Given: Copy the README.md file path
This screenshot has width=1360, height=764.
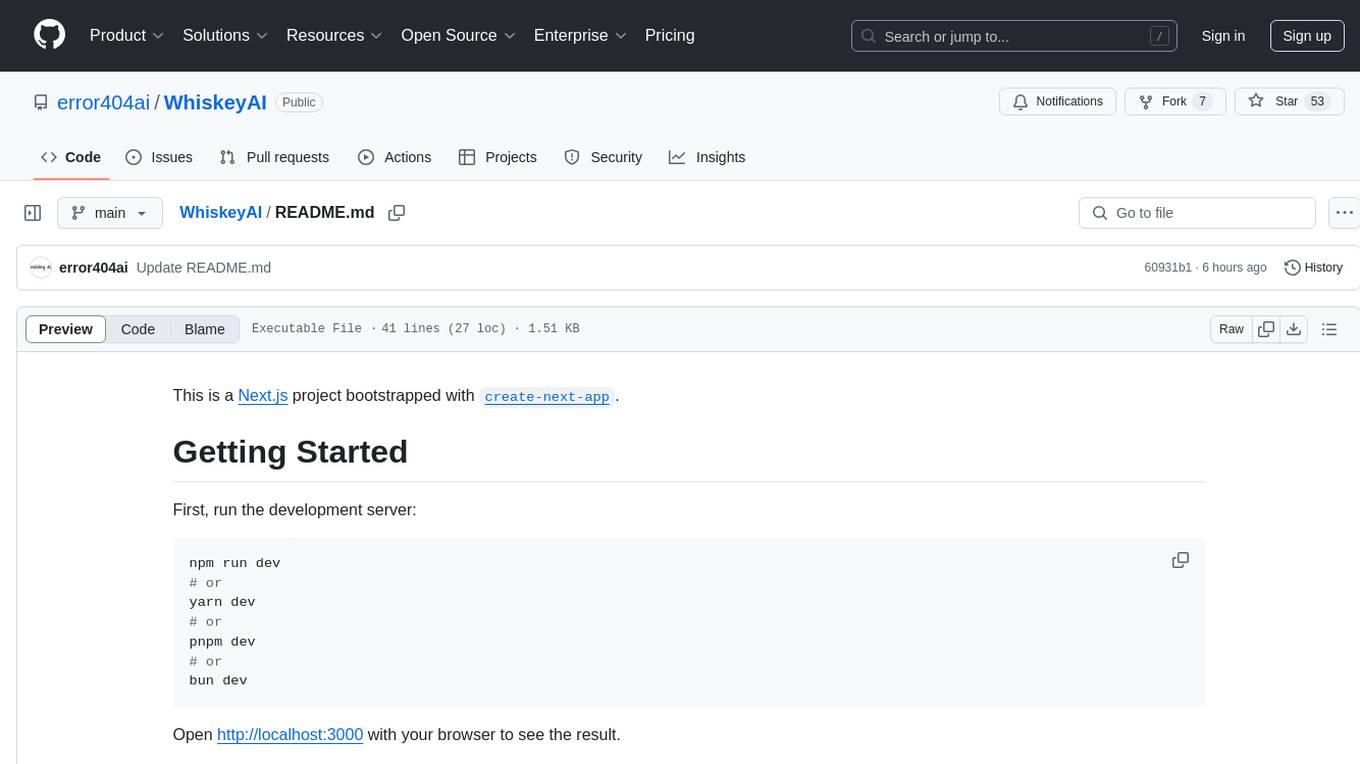Looking at the screenshot, I should coord(396,213).
